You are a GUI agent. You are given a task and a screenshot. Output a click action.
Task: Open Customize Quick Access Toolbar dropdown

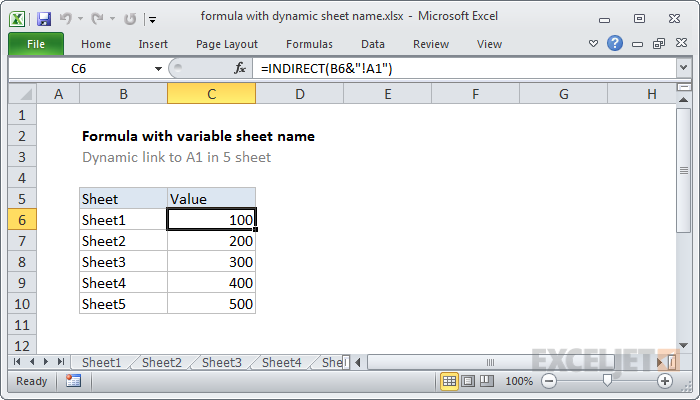click(151, 18)
